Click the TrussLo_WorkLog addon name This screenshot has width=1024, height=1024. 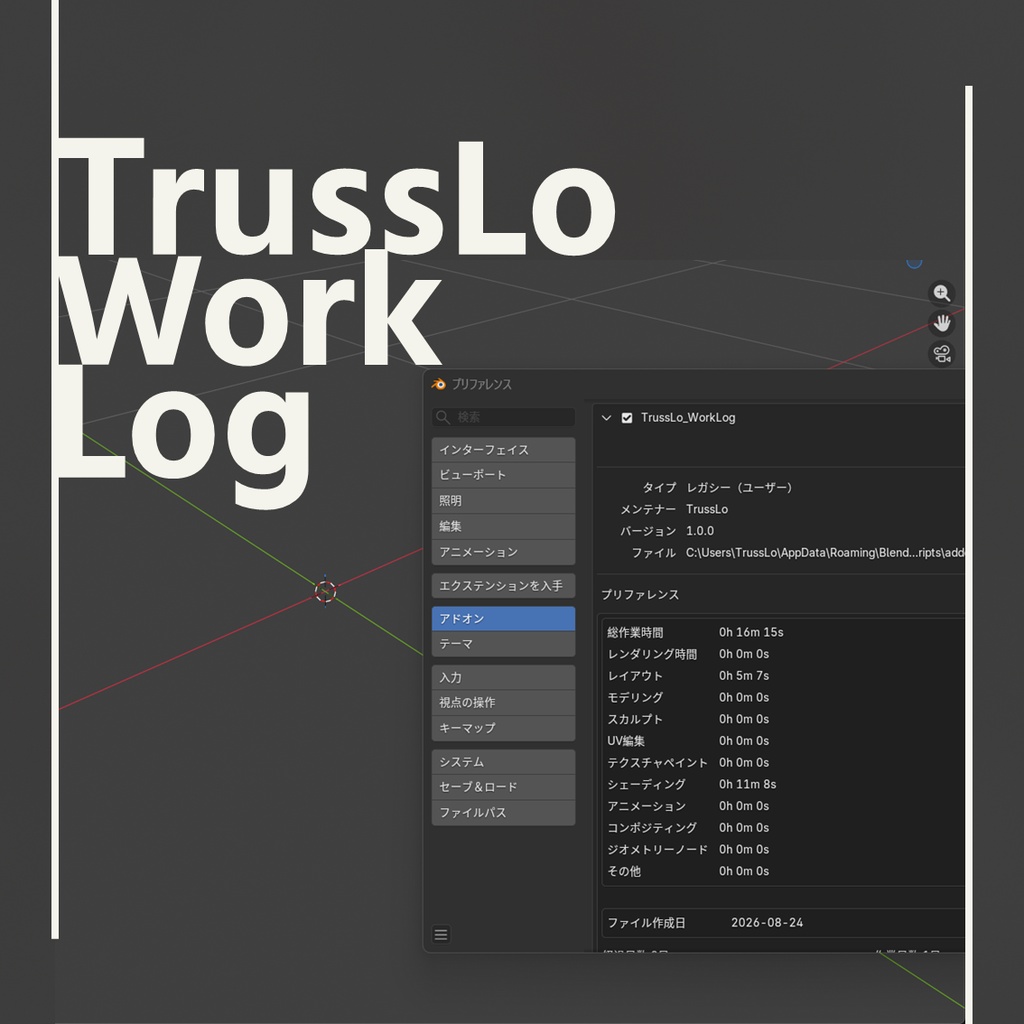(688, 418)
